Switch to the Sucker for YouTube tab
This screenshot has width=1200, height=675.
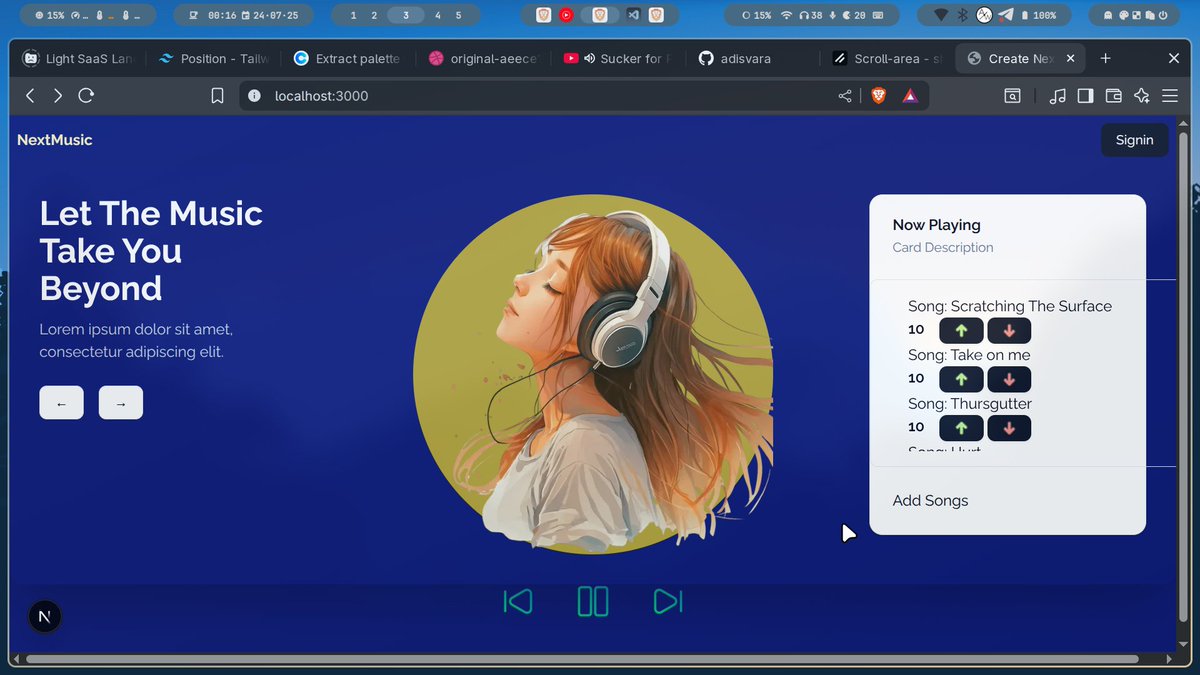click(618, 59)
